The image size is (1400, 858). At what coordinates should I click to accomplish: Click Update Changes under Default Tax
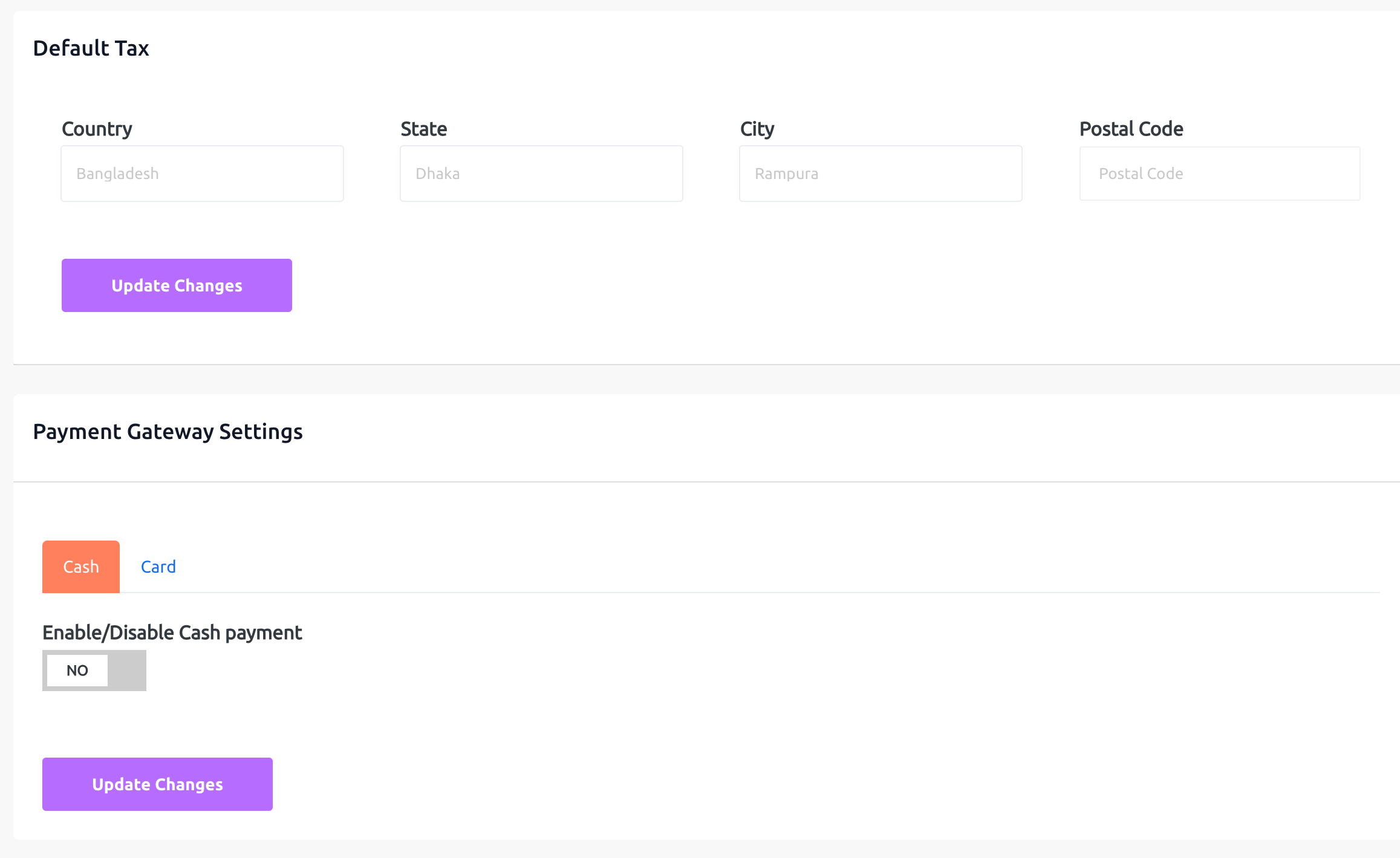click(x=177, y=285)
